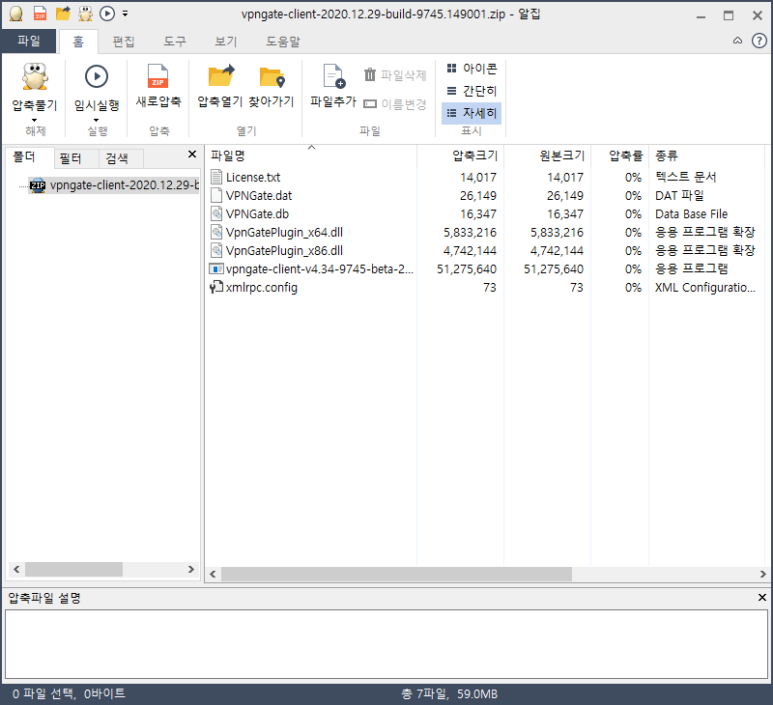Click the 압축열기 folder icon
Image resolution: width=773 pixels, height=705 pixels.
(x=220, y=76)
